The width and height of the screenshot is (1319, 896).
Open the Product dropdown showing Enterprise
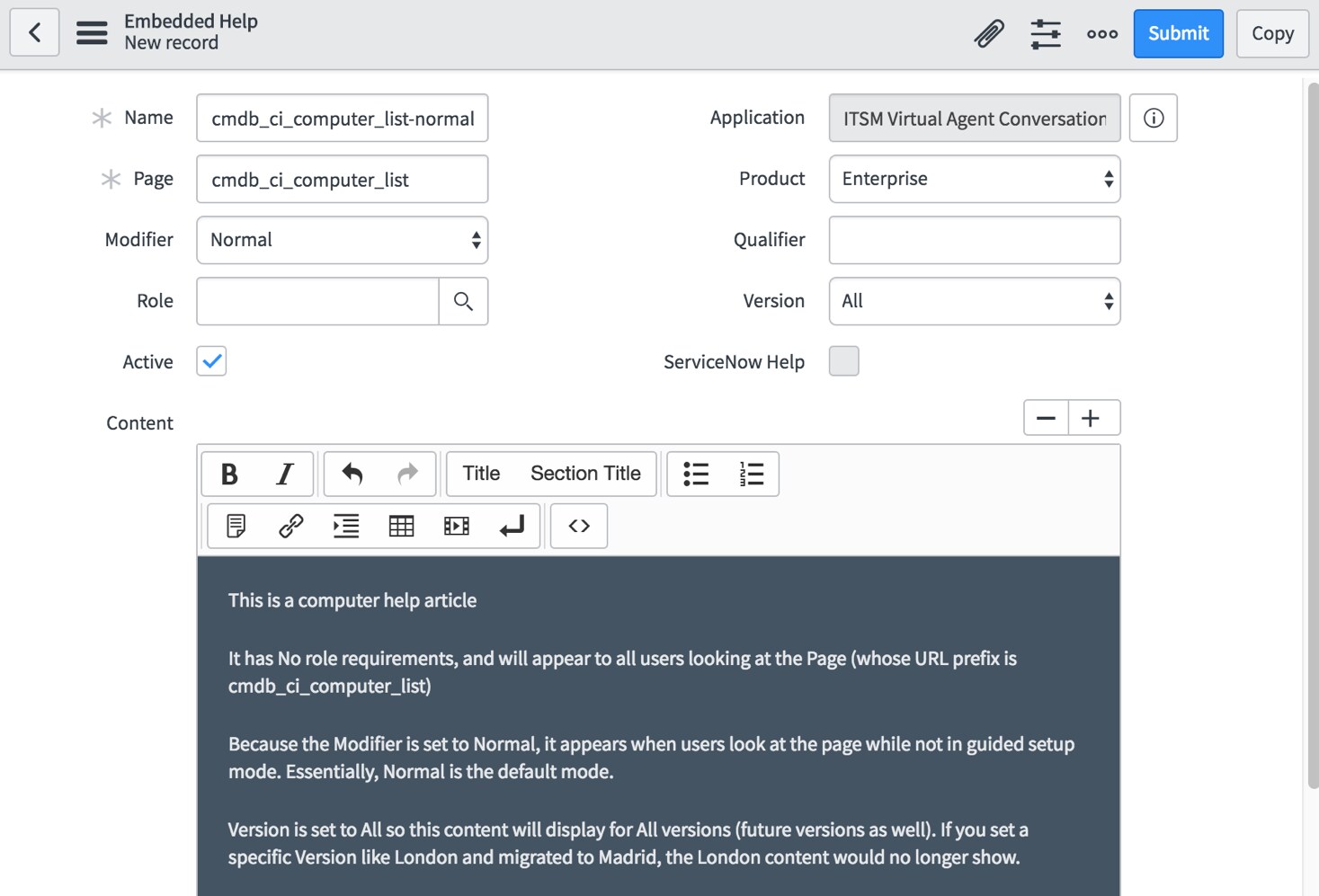(x=974, y=179)
